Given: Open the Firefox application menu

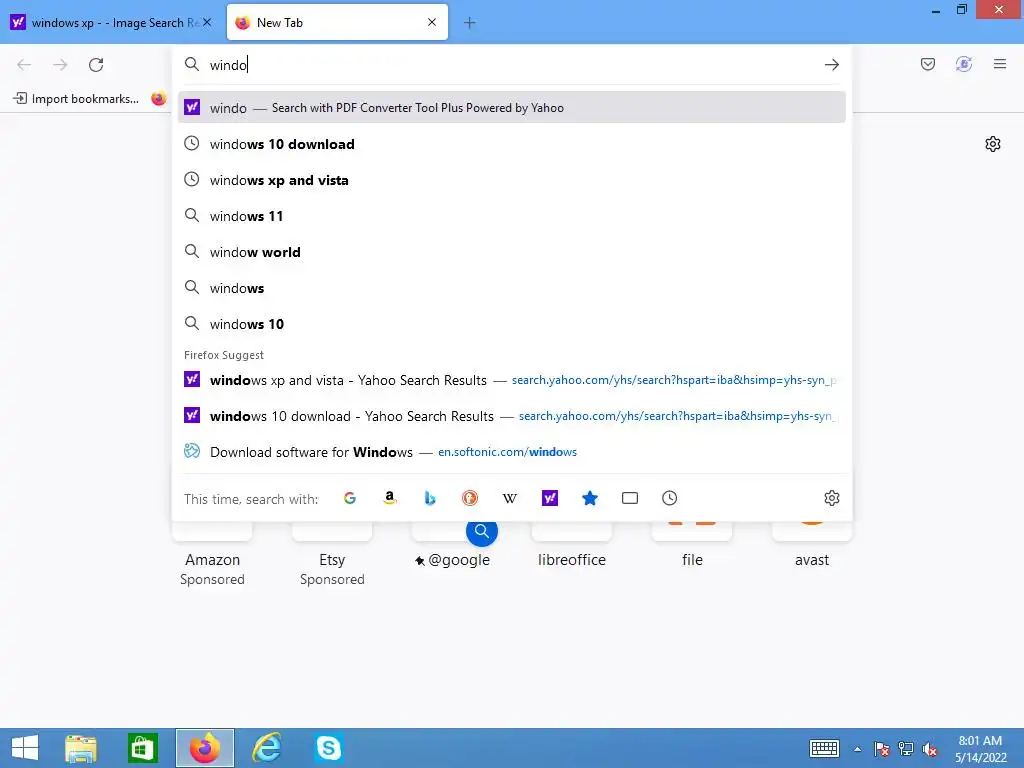Looking at the screenshot, I should point(1000,64).
